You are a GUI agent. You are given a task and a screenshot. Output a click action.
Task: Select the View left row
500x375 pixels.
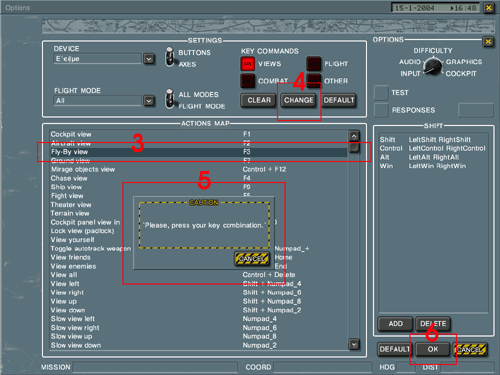[198, 284]
